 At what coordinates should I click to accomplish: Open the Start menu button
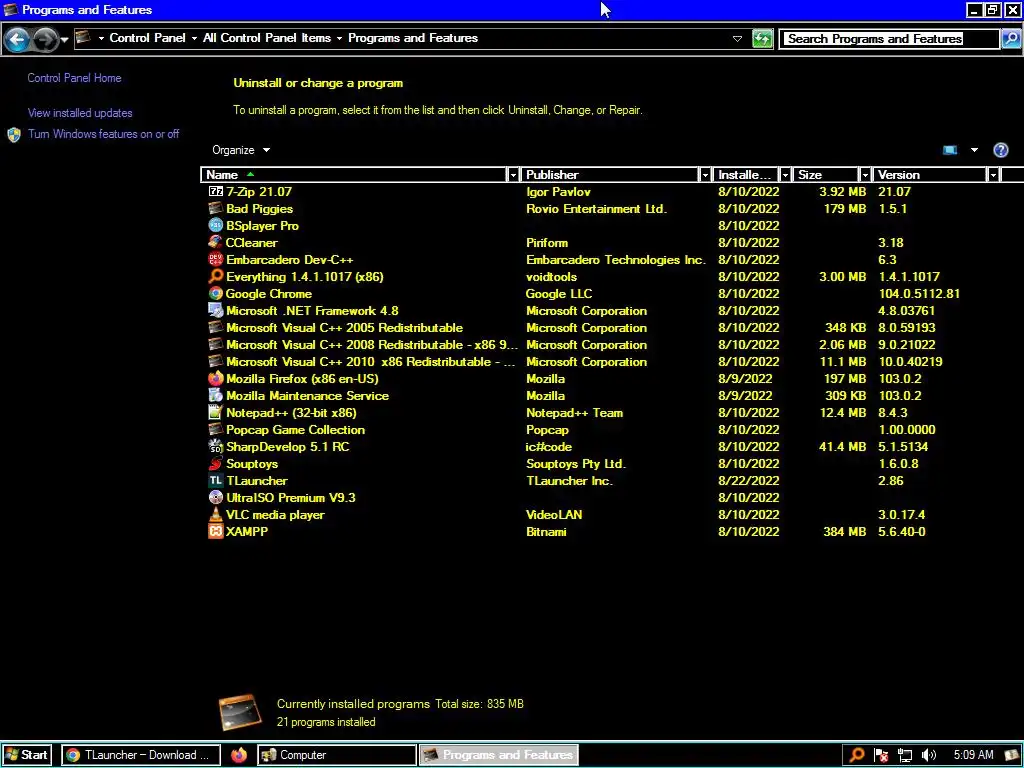[x=26, y=755]
